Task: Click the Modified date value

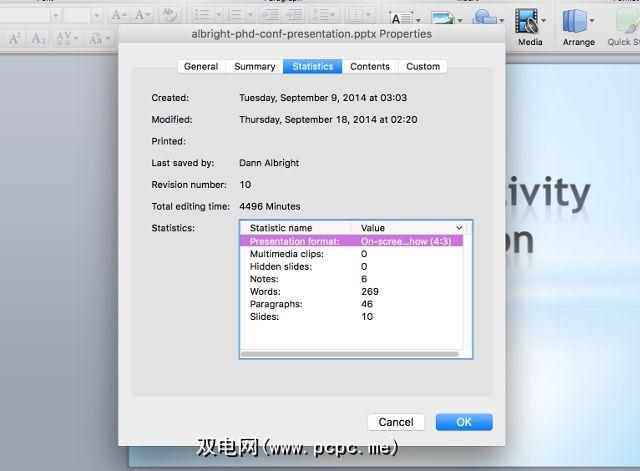Action: (328, 120)
